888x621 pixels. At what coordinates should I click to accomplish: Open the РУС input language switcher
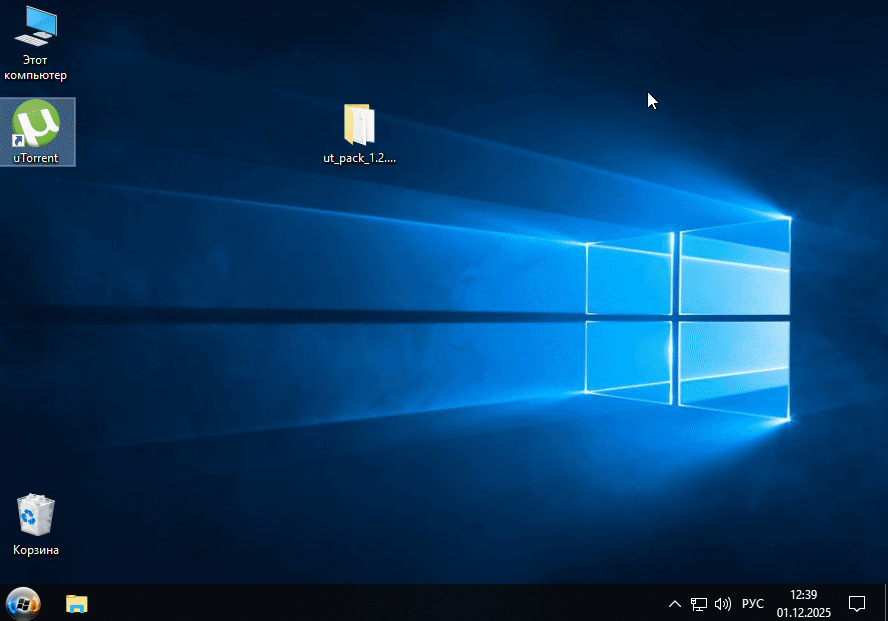[753, 604]
